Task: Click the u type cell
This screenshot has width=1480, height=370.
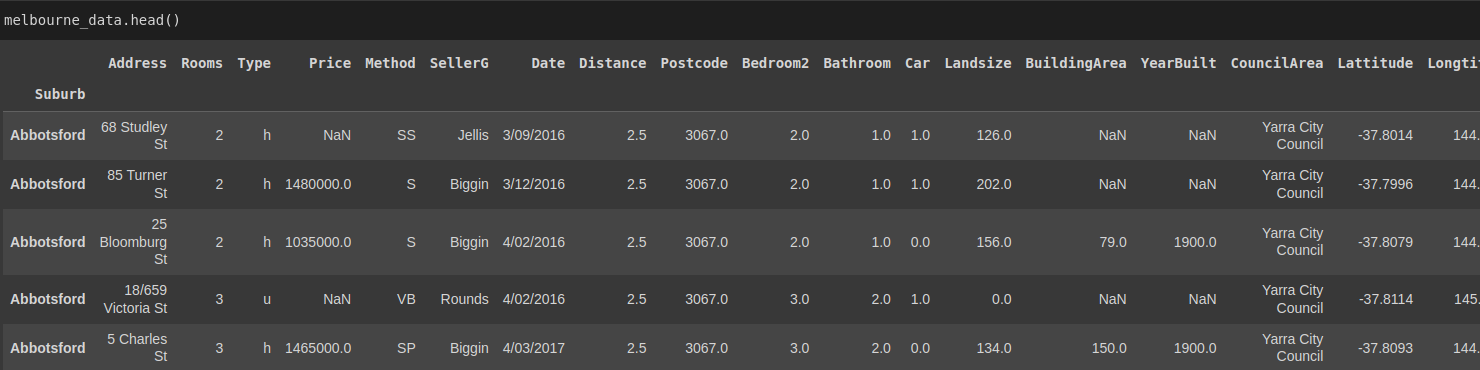Action: point(267,299)
